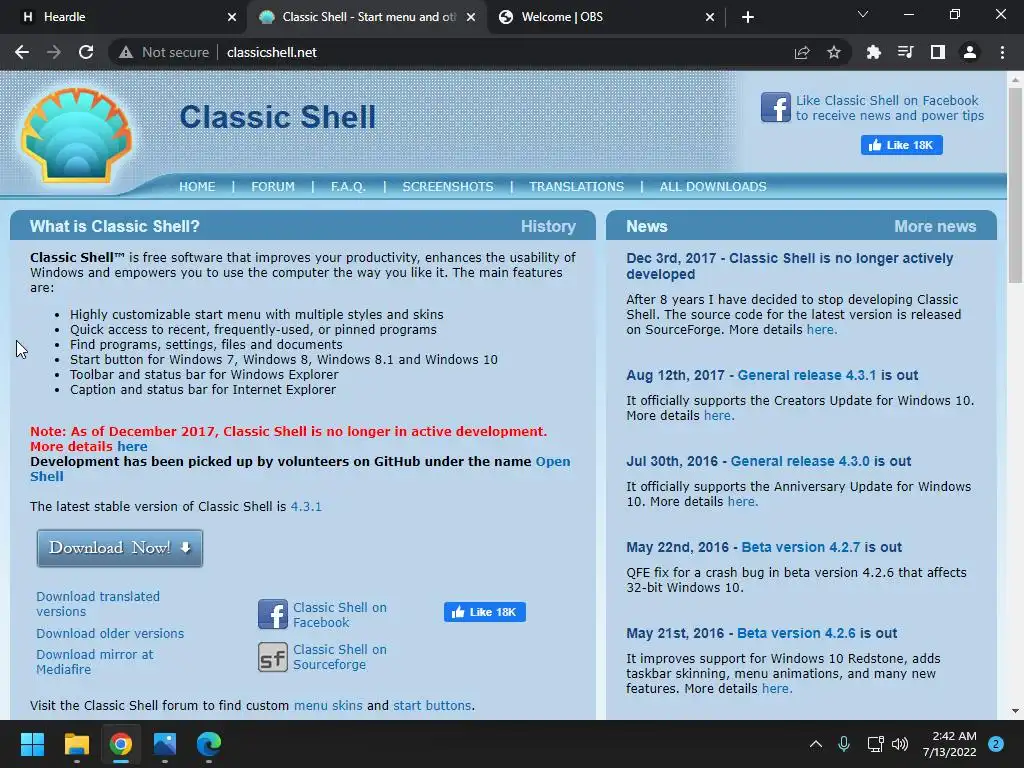
Task: Open the Chrome three-dot menu
Action: pos(1002,52)
